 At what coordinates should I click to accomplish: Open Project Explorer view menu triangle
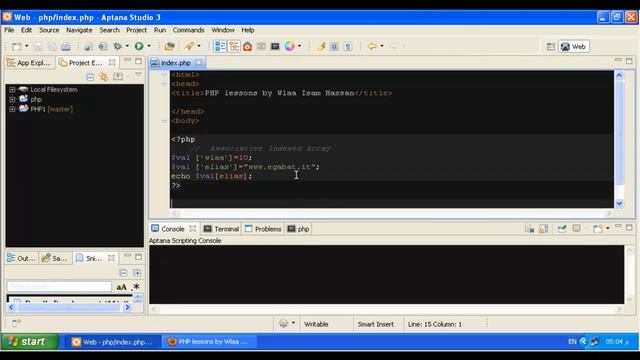click(x=138, y=75)
